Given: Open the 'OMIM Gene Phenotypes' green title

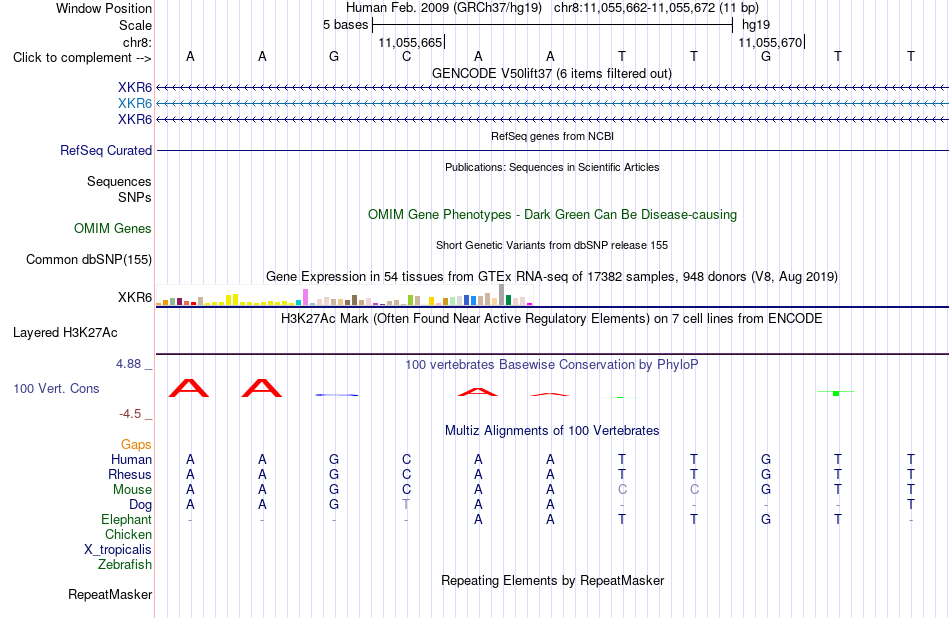Looking at the screenshot, I should [552, 214].
